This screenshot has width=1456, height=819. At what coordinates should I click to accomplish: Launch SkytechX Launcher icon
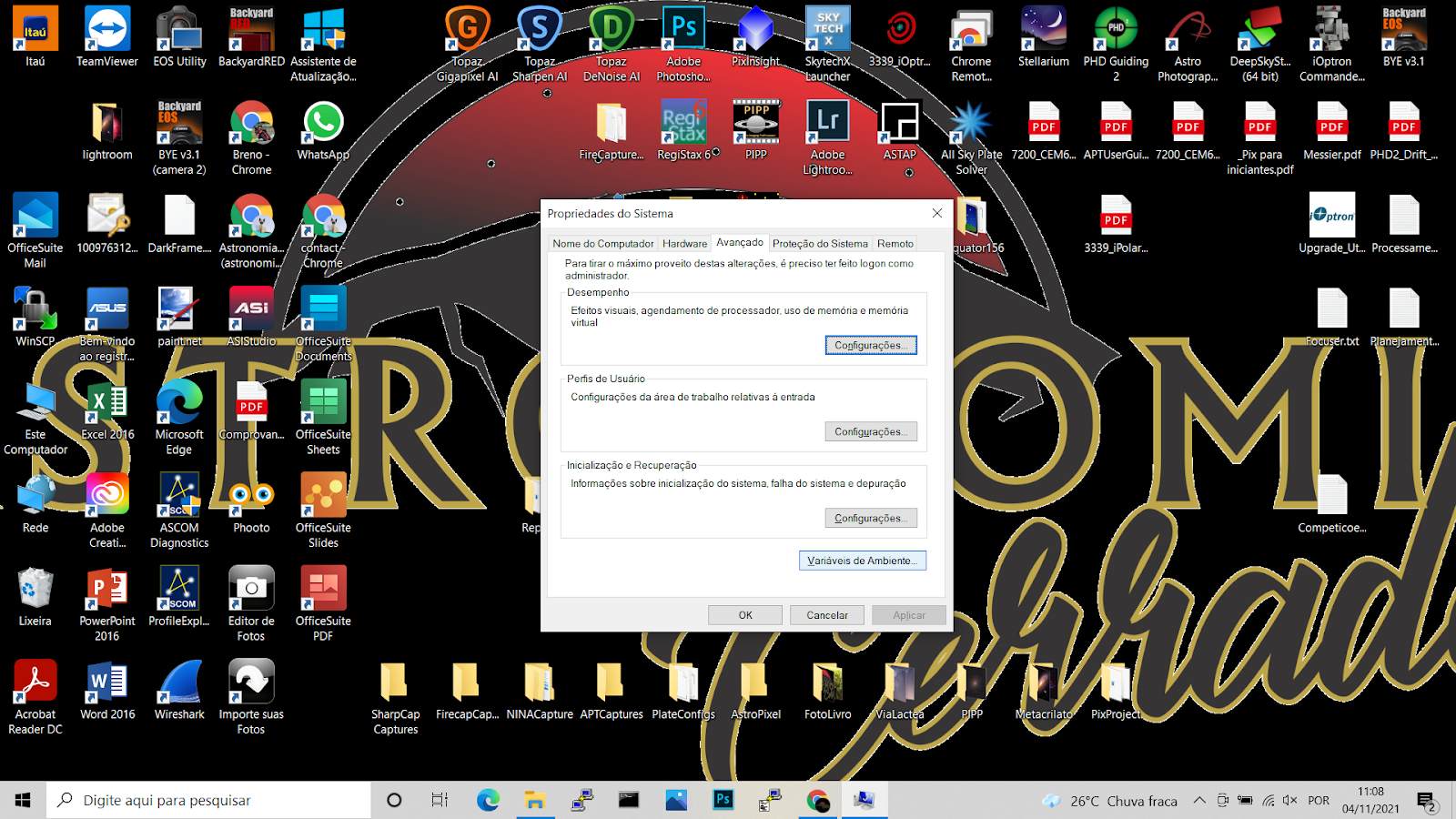(x=827, y=44)
